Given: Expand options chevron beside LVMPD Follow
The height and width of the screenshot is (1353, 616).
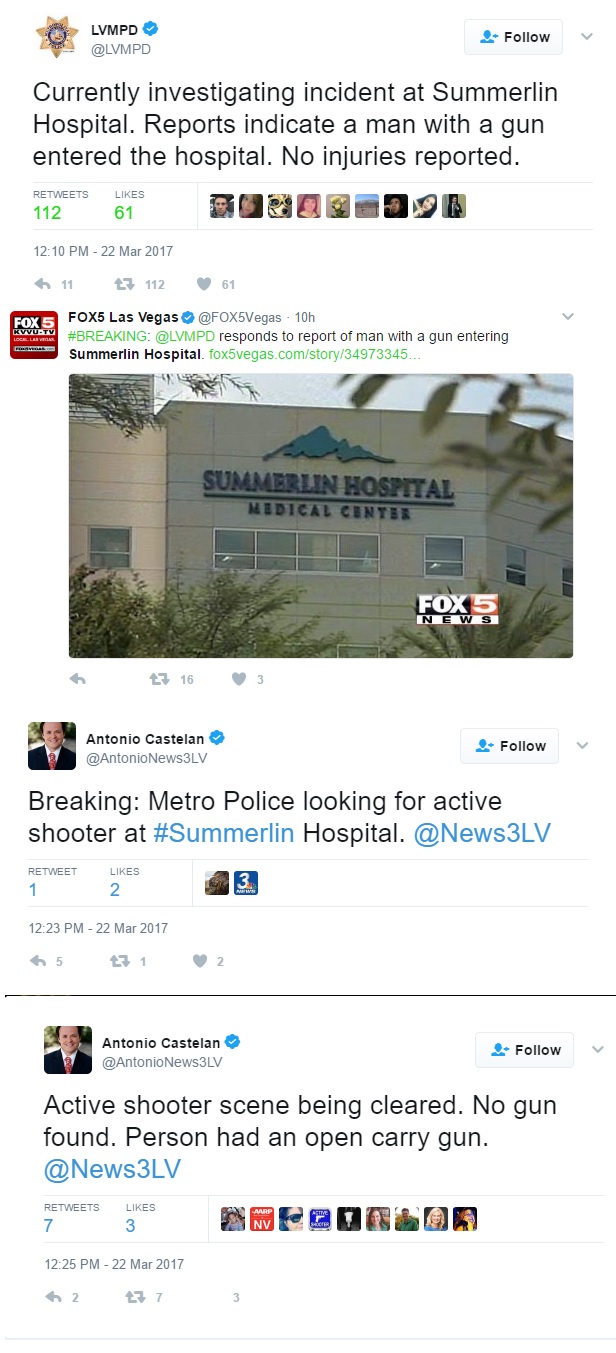Looking at the screenshot, I should click(x=586, y=37).
